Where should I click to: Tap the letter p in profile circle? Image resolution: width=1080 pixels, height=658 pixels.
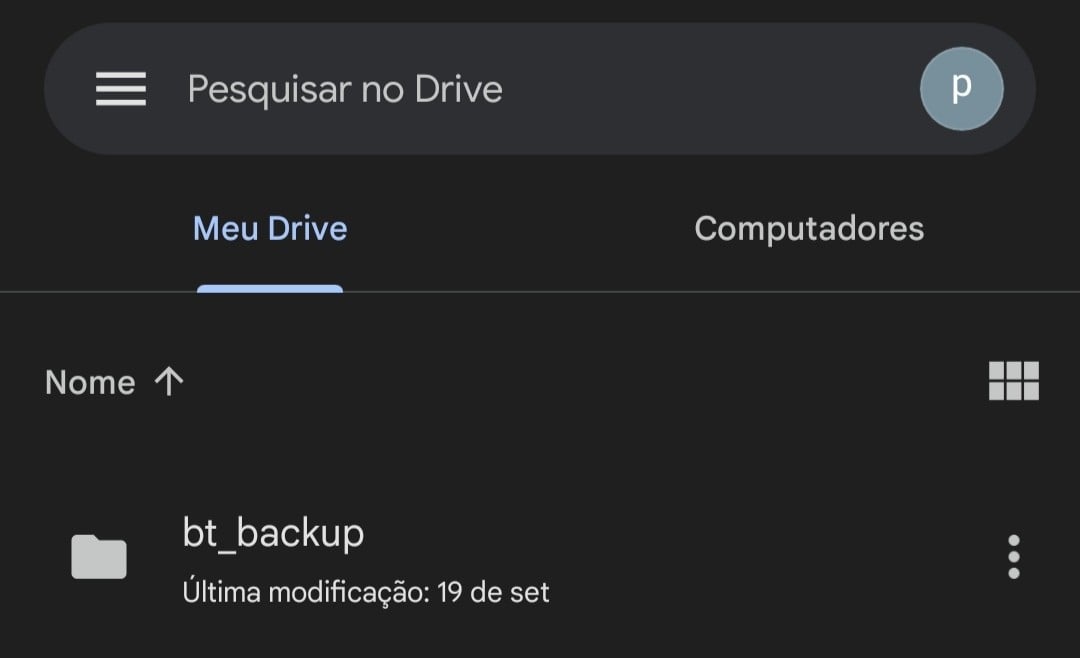pos(961,86)
